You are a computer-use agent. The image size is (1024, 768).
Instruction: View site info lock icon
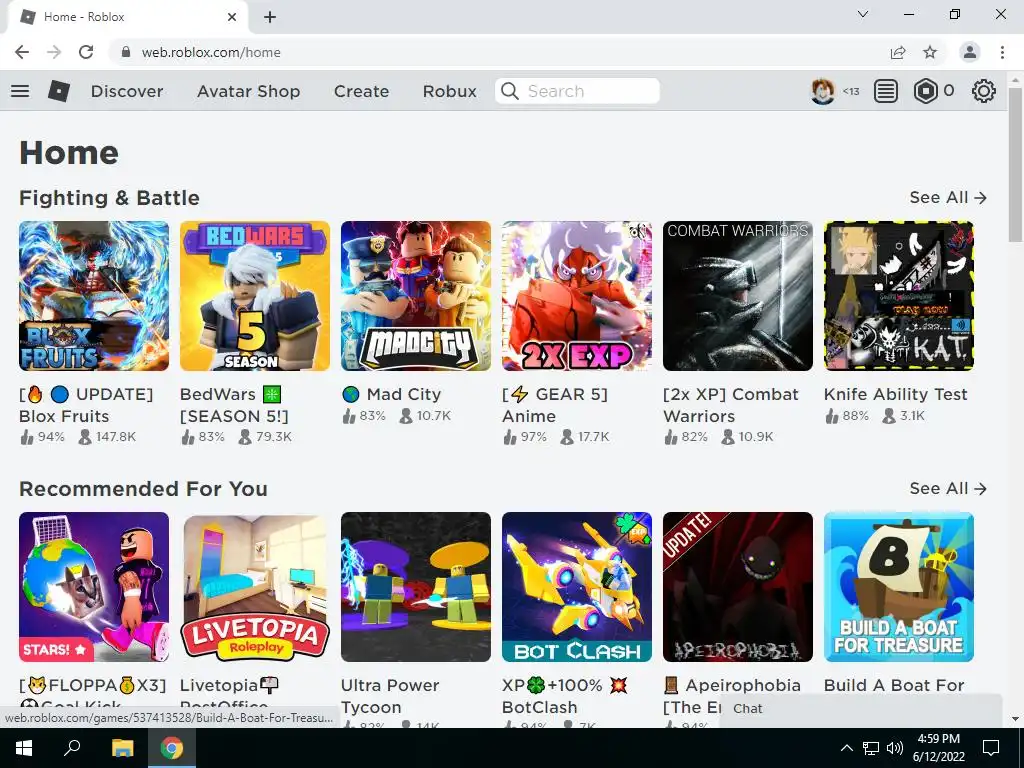pos(126,52)
